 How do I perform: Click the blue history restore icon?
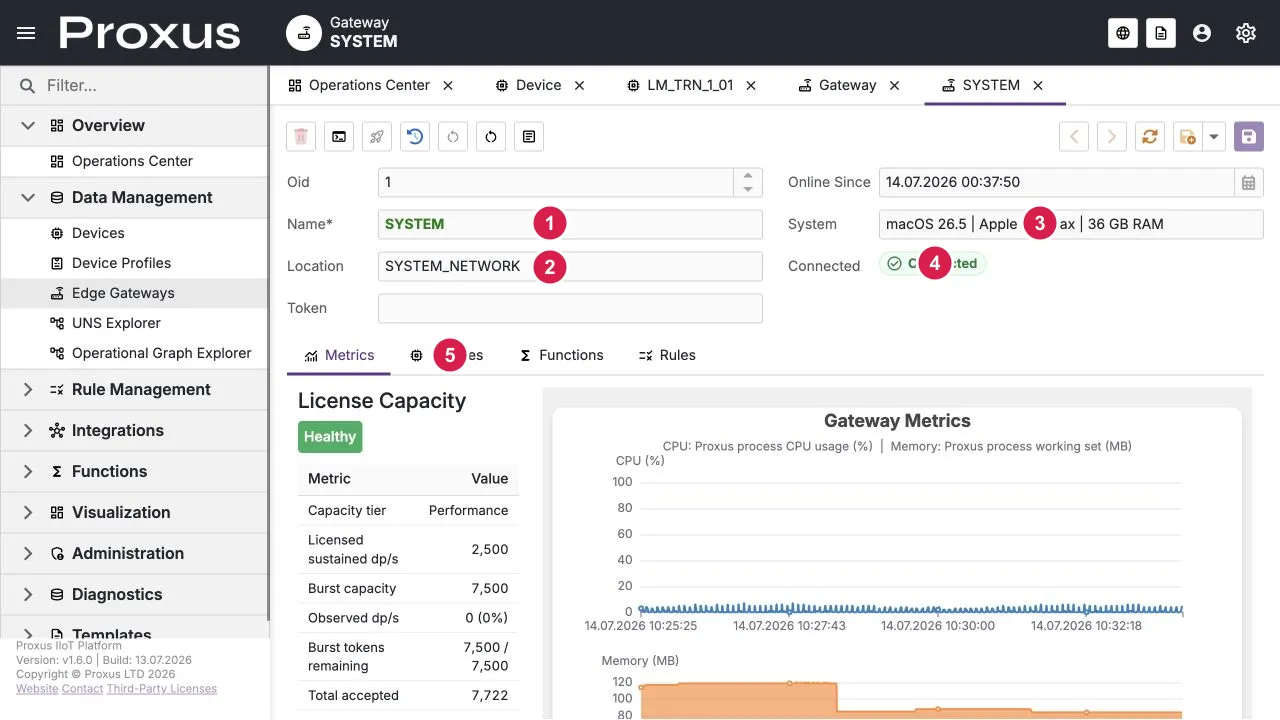tap(415, 137)
